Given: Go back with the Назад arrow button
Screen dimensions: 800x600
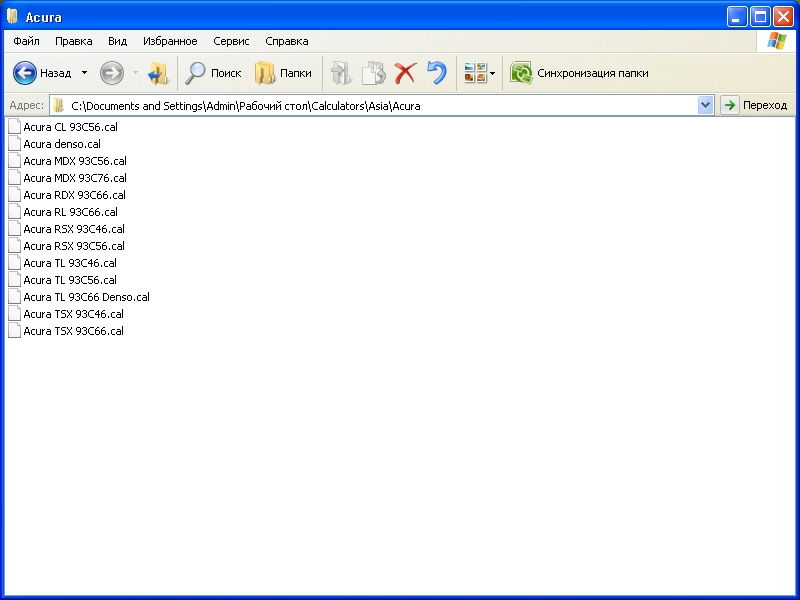Looking at the screenshot, I should [x=42, y=73].
